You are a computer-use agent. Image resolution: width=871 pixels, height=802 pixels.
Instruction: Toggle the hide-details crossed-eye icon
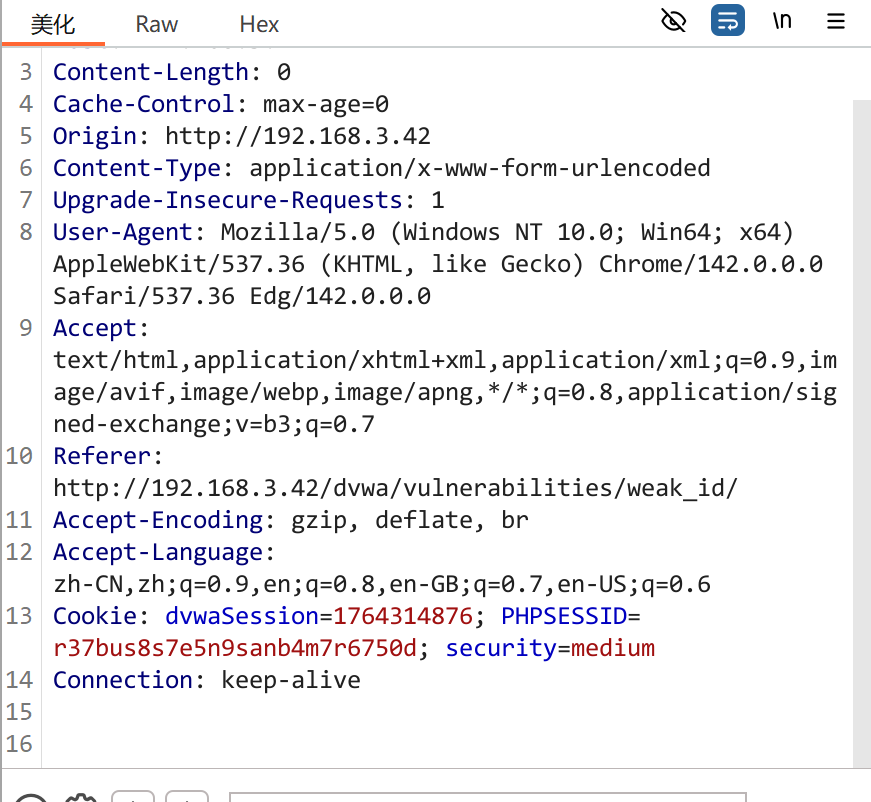(673, 21)
